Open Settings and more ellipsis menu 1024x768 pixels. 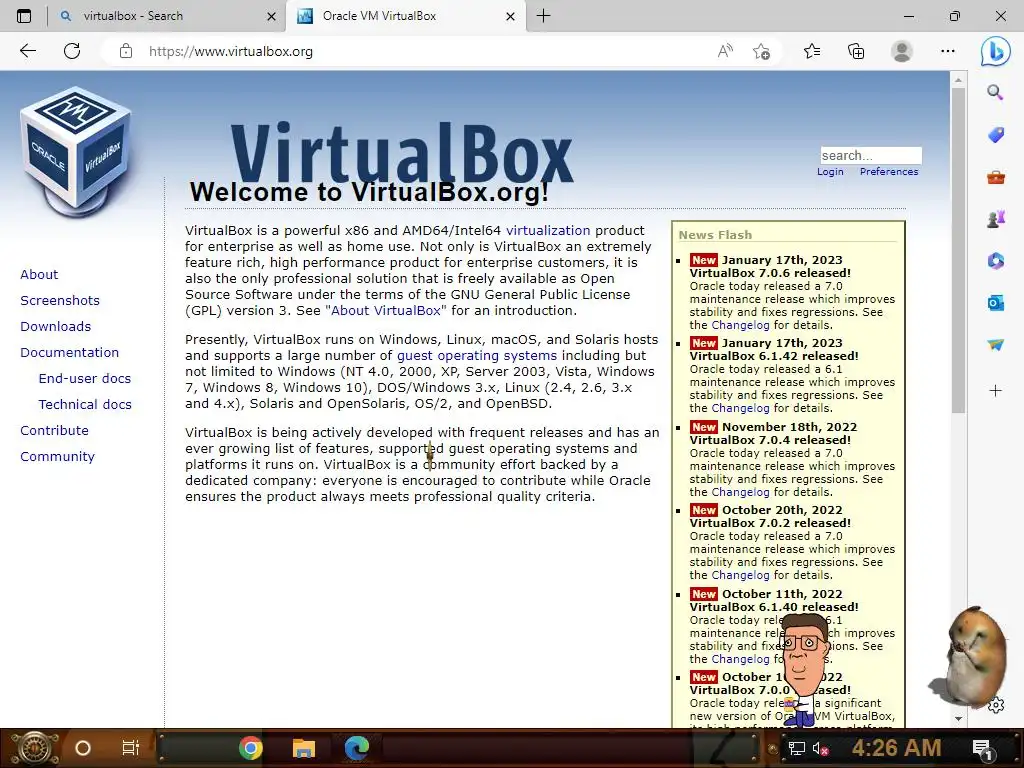[x=948, y=51]
